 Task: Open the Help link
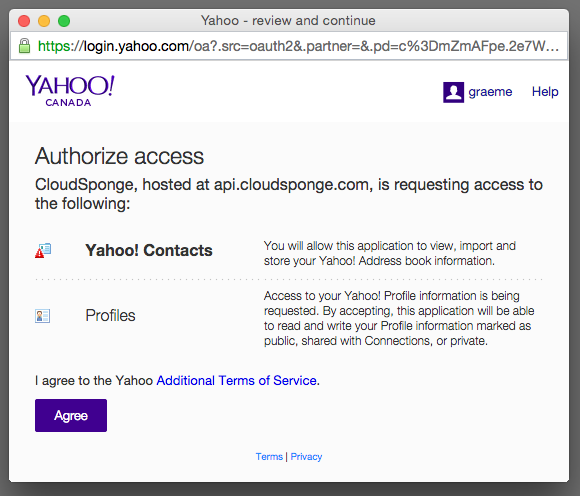point(545,92)
